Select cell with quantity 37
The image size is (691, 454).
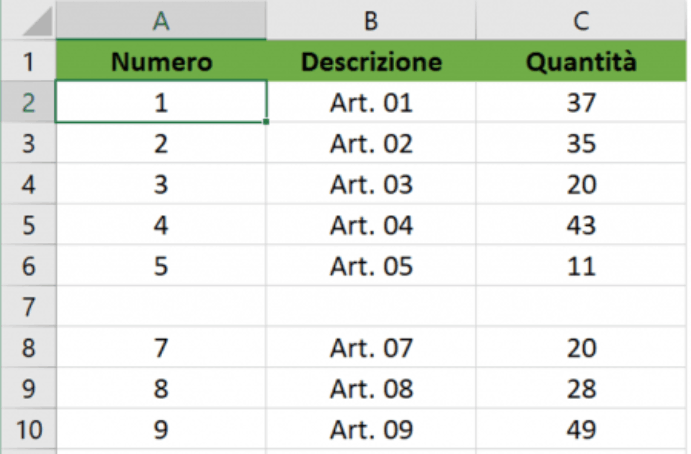point(581,102)
